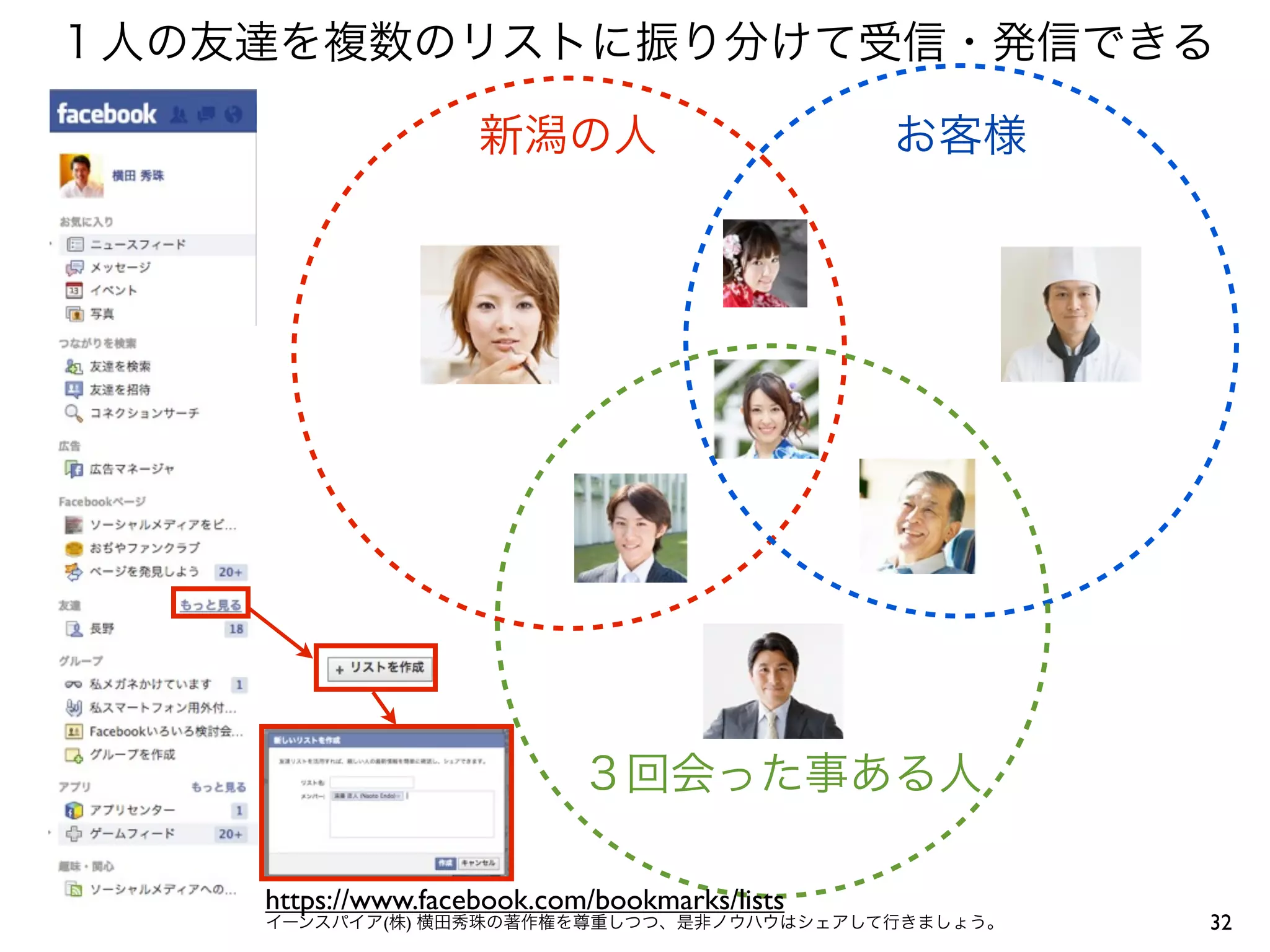Click ソーシャルメディアをビ... page icon
Screen dimensions: 1270x952
point(74,526)
